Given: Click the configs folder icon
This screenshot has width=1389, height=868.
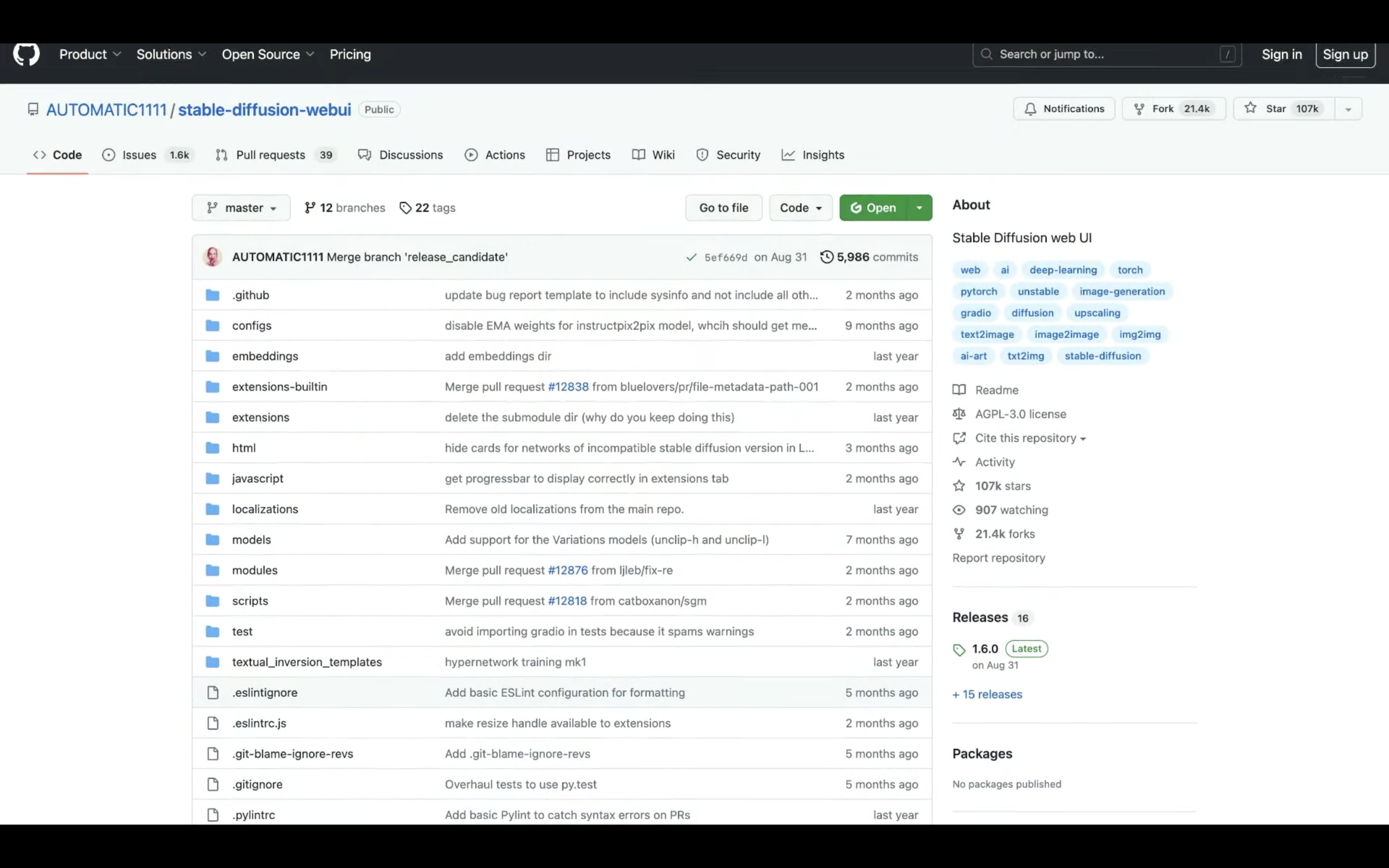Looking at the screenshot, I should (x=212, y=325).
